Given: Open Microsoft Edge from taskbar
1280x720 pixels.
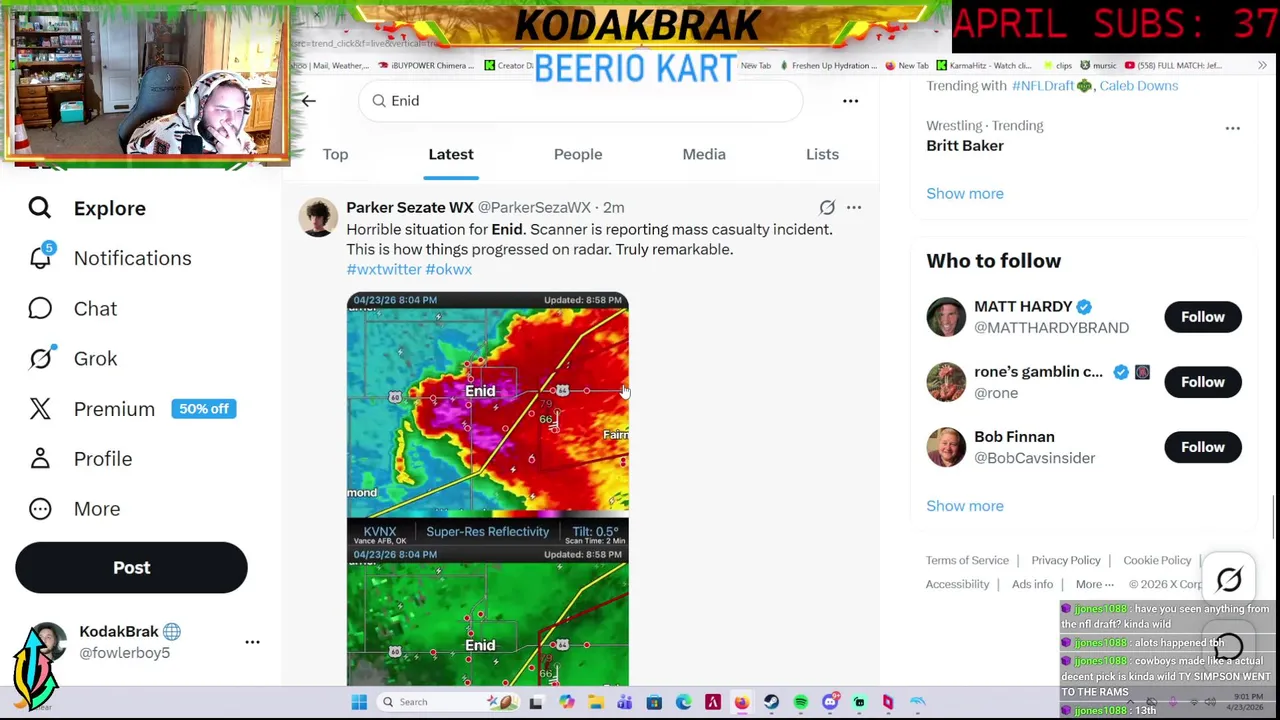Looking at the screenshot, I should pyautogui.click(x=684, y=702).
